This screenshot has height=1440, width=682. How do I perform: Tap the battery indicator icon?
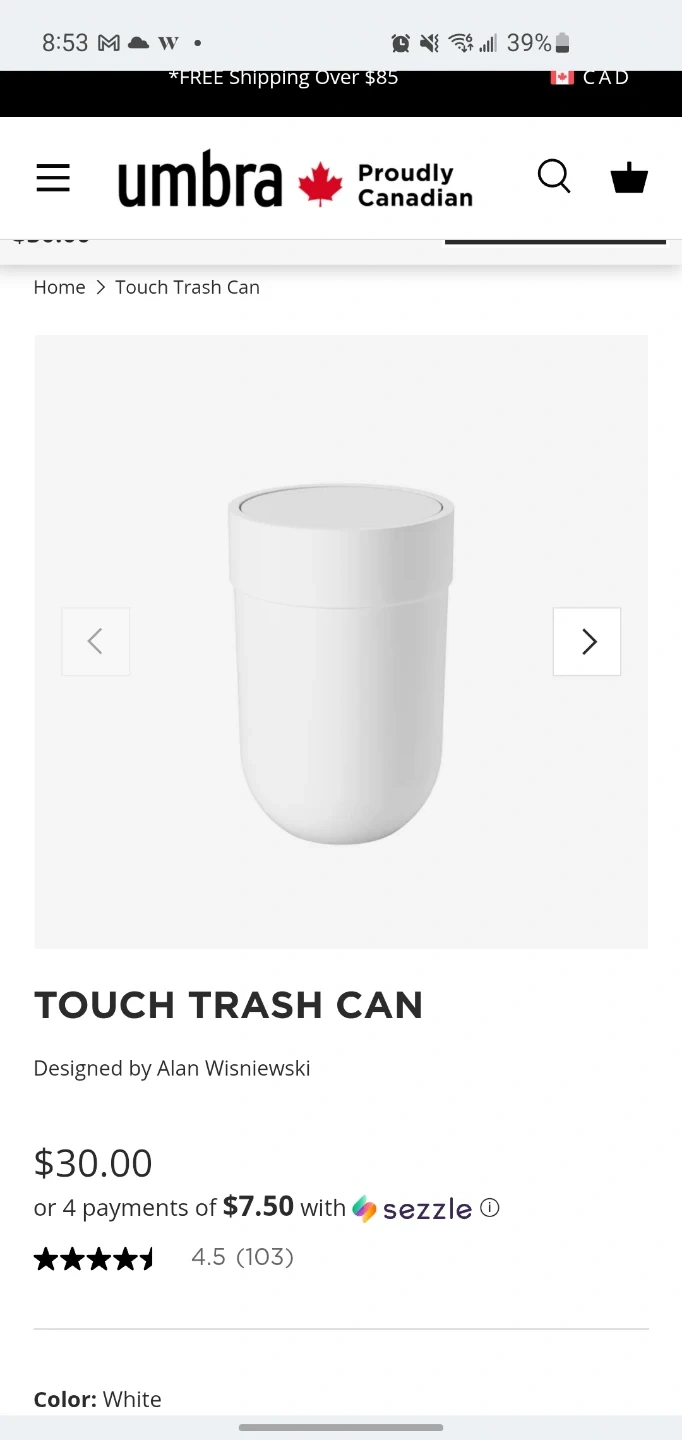tap(563, 43)
